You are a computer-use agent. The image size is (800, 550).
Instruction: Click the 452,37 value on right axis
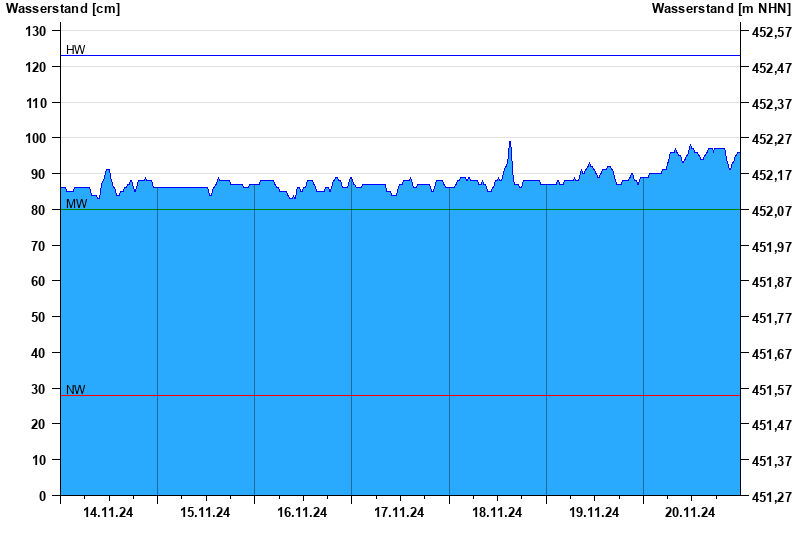(772, 104)
